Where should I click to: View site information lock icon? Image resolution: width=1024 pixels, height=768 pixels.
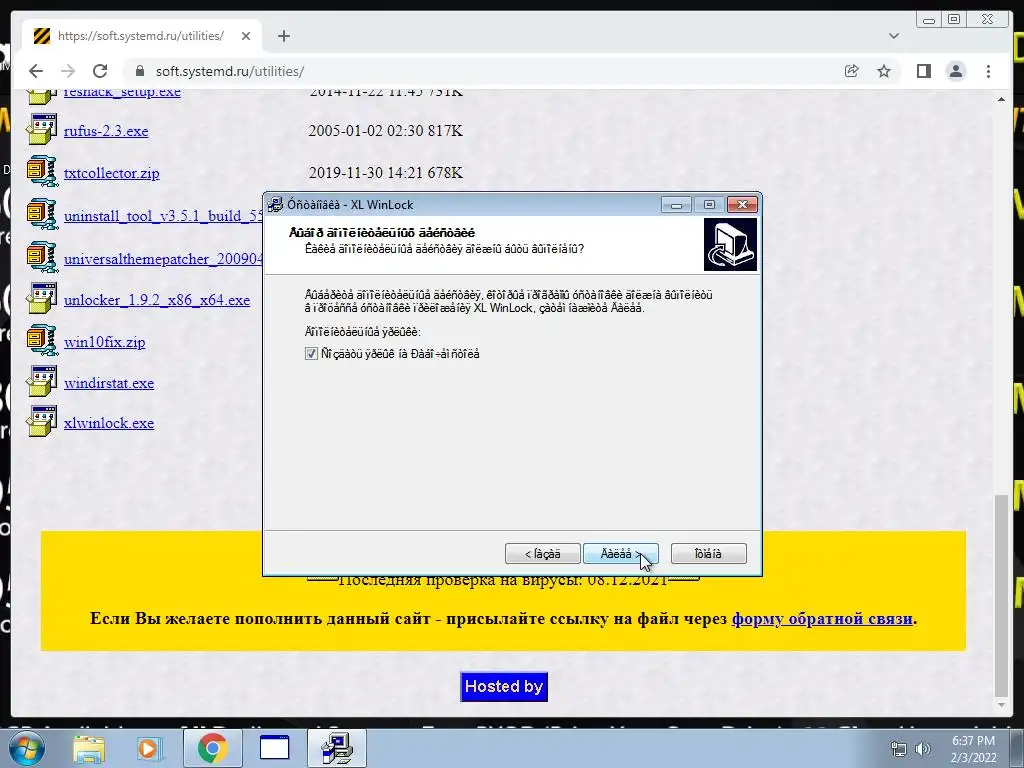139,71
